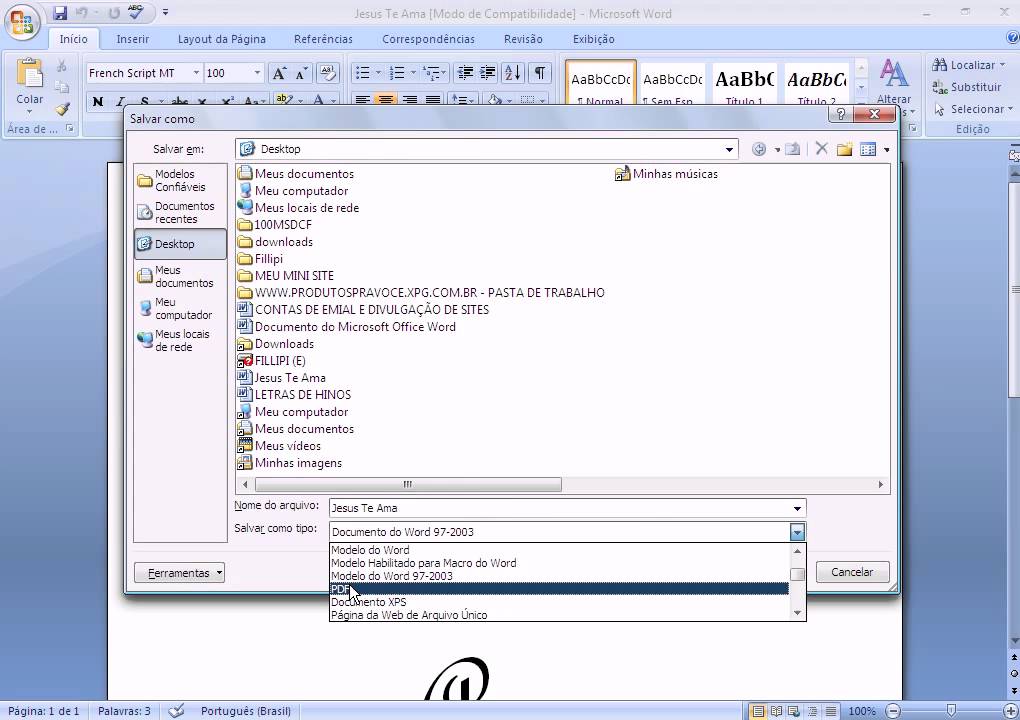Go up one folder level icon
Viewport: 1020px width, 720px height.
click(x=792, y=149)
